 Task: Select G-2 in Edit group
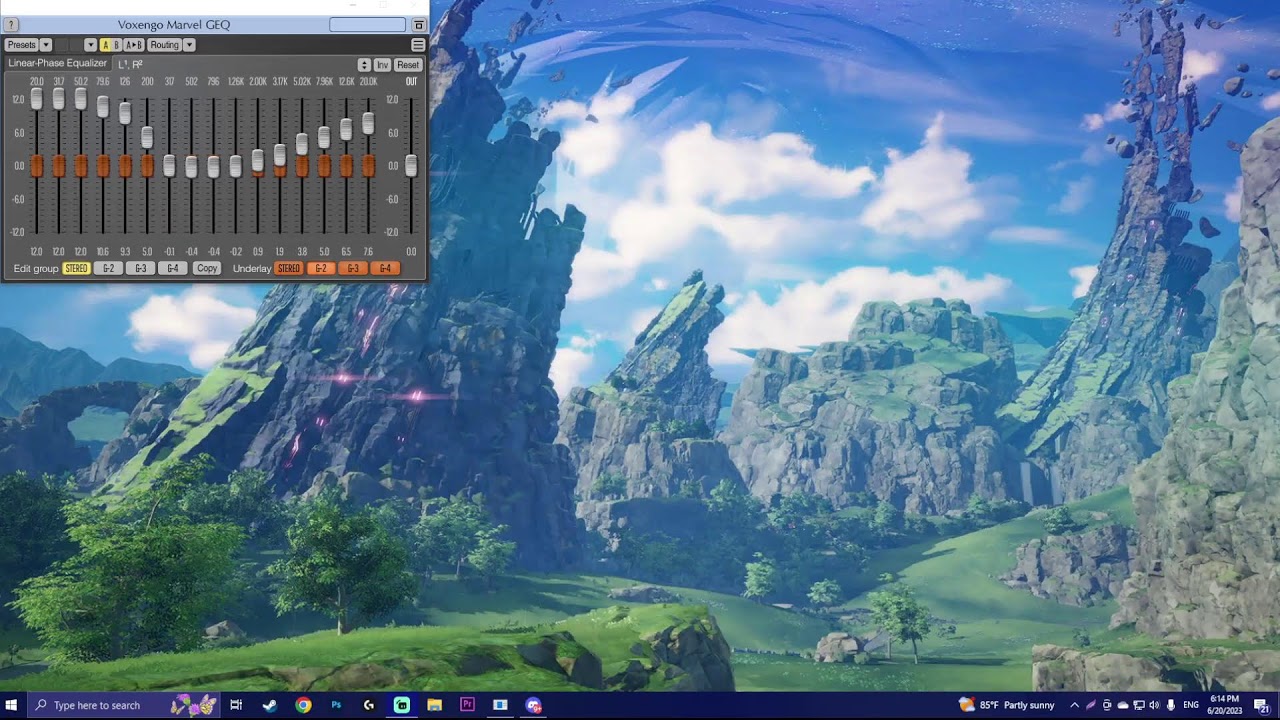pyautogui.click(x=109, y=268)
